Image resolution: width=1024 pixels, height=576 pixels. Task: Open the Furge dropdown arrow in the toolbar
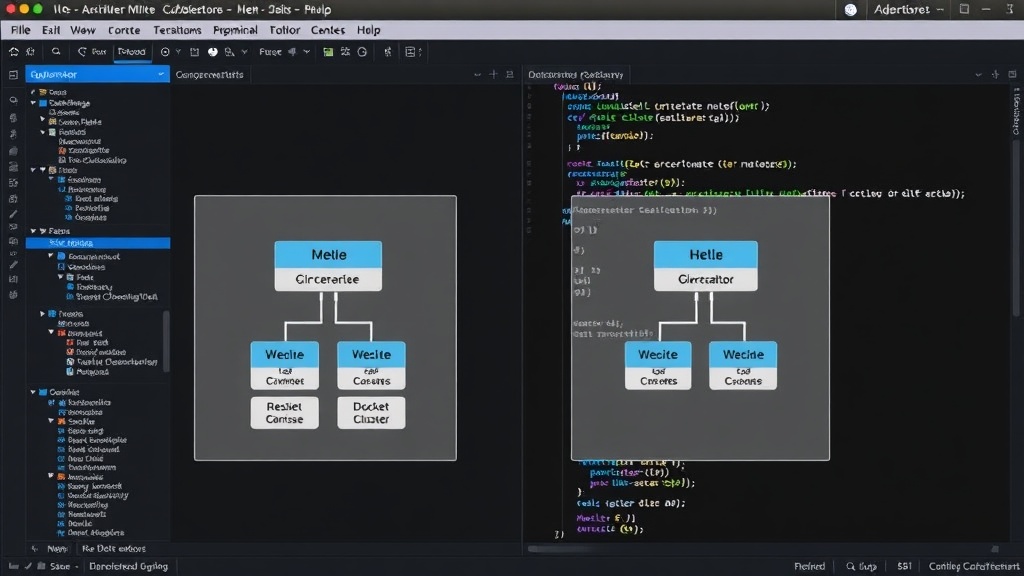click(306, 52)
